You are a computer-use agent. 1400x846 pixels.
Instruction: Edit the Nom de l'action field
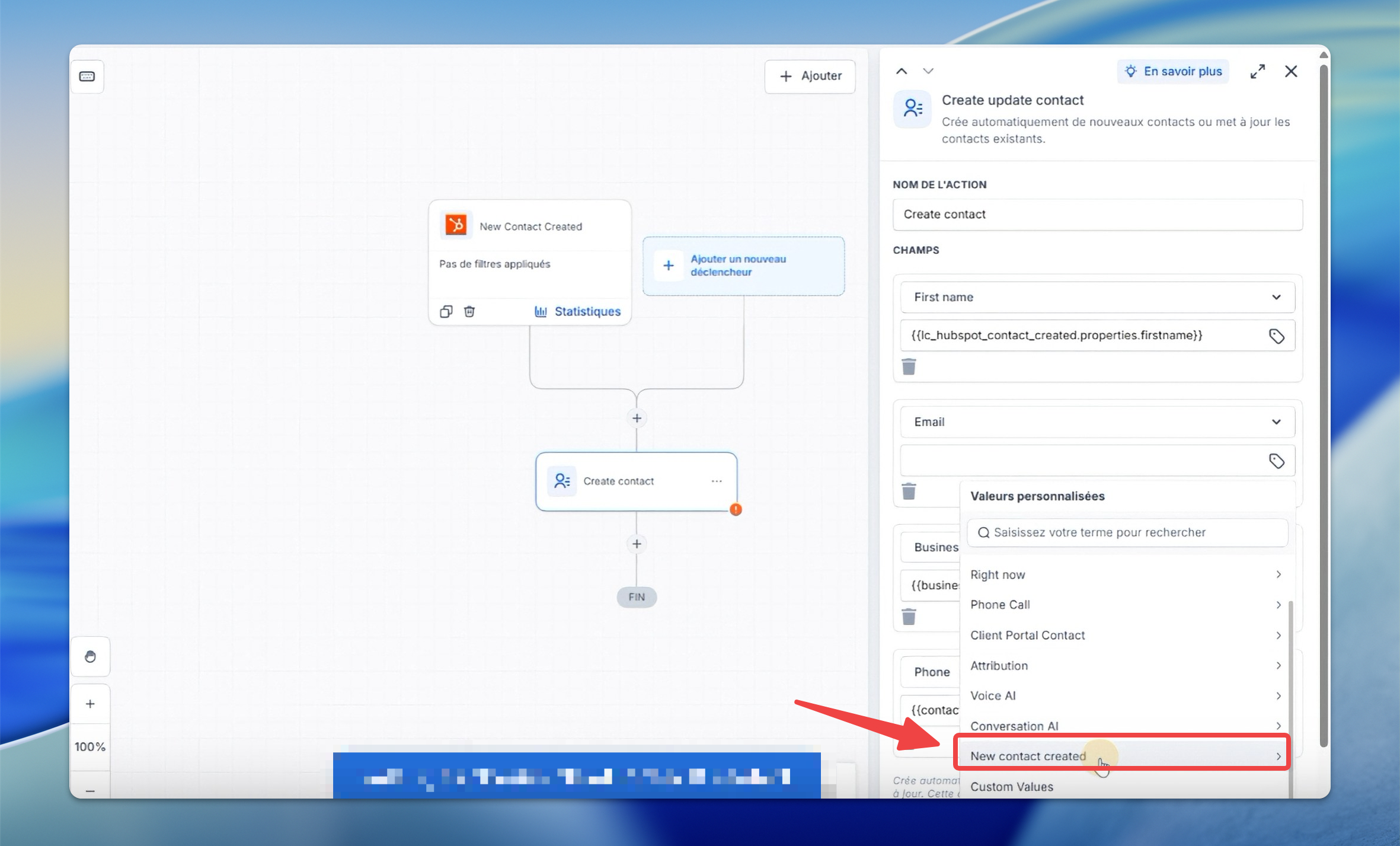tap(1098, 214)
